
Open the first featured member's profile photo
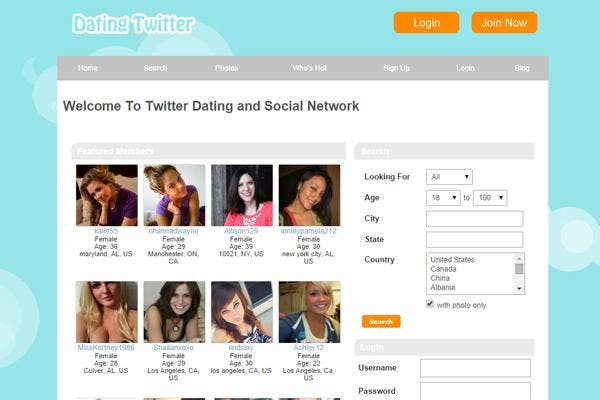pyautogui.click(x=107, y=195)
